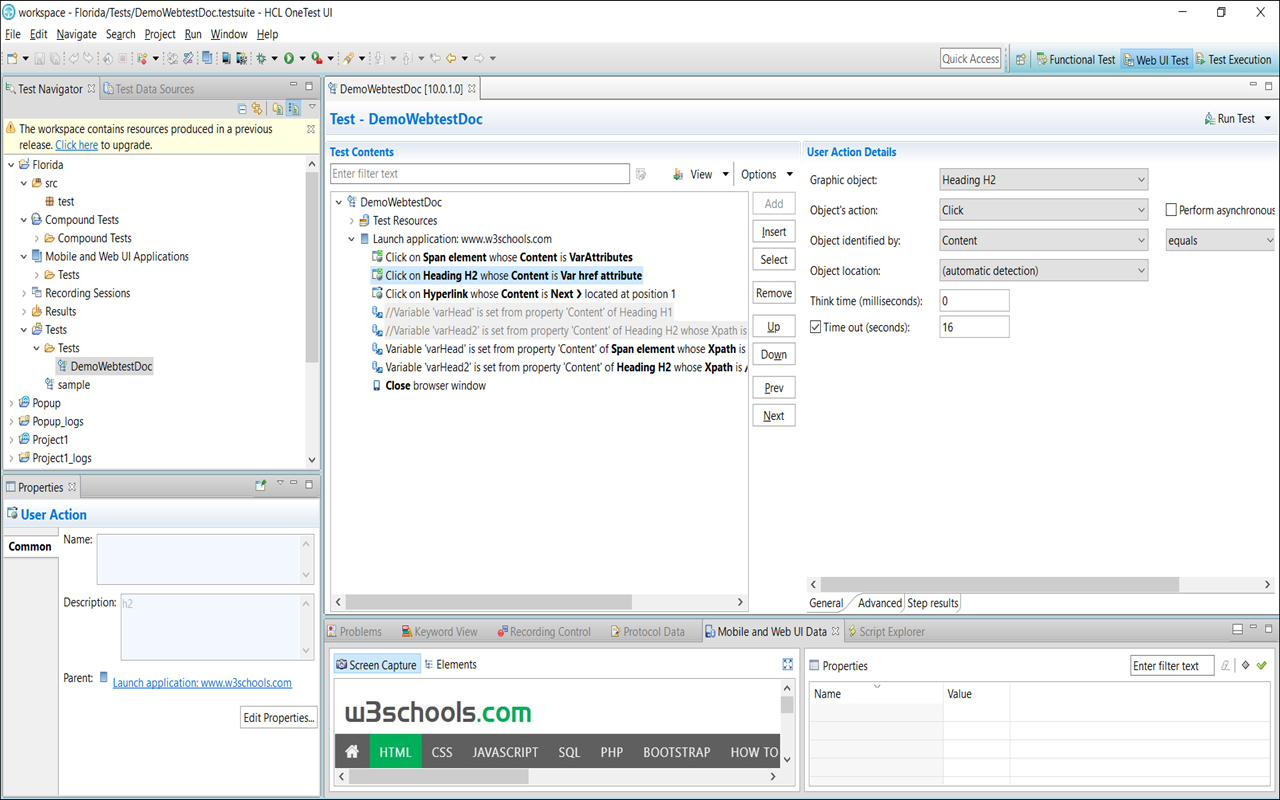The image size is (1280, 800).
Task: Close the DemoWebtestDoc editor tab
Action: coord(471,89)
